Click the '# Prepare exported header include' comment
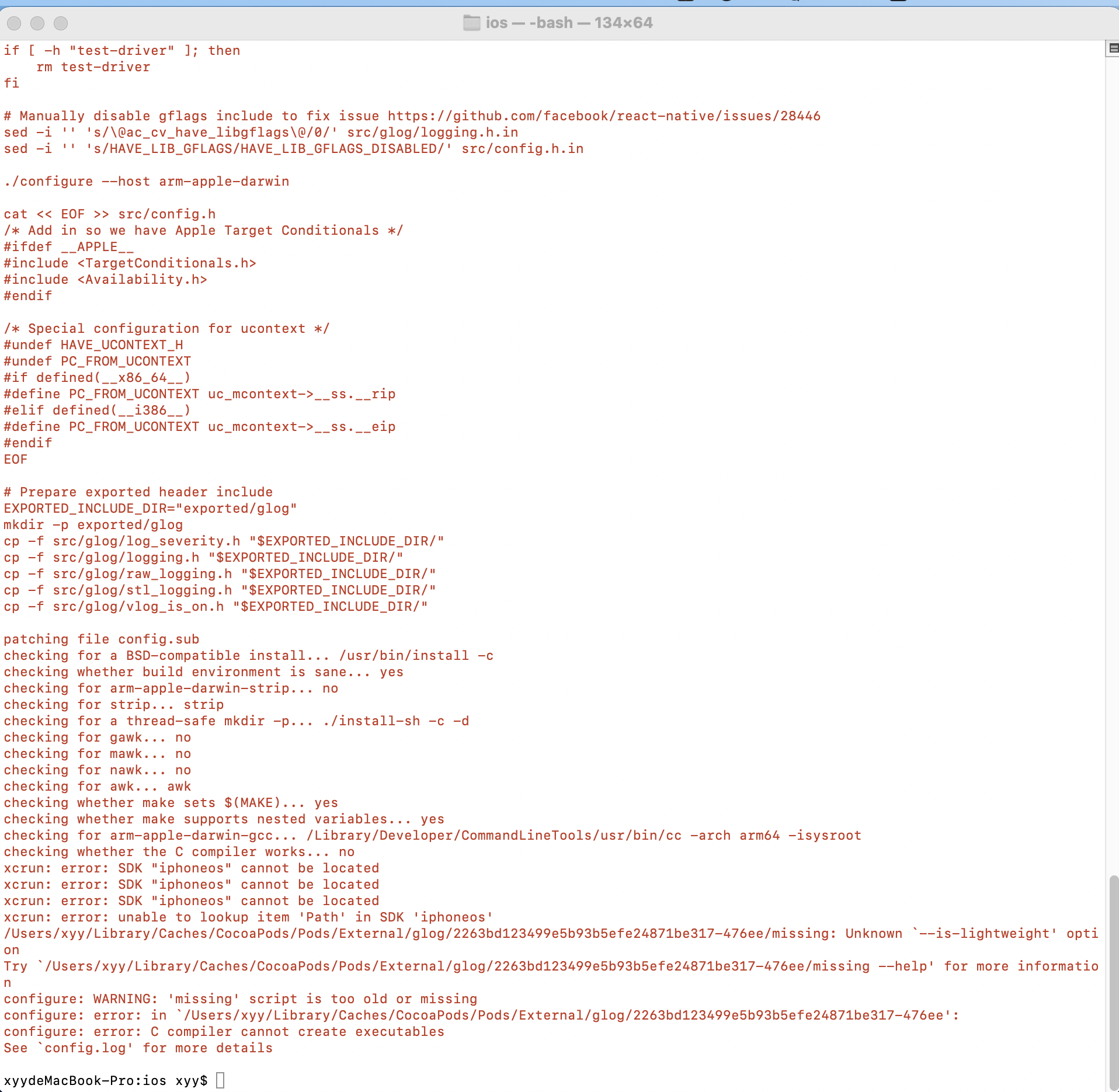This screenshot has width=1119, height=1092. (x=138, y=492)
